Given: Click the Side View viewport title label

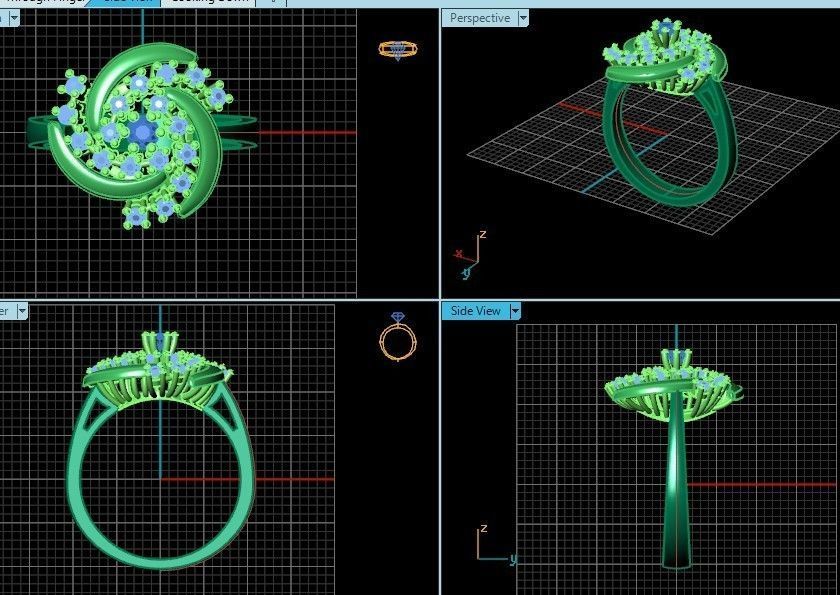Looking at the screenshot, I should [475, 311].
